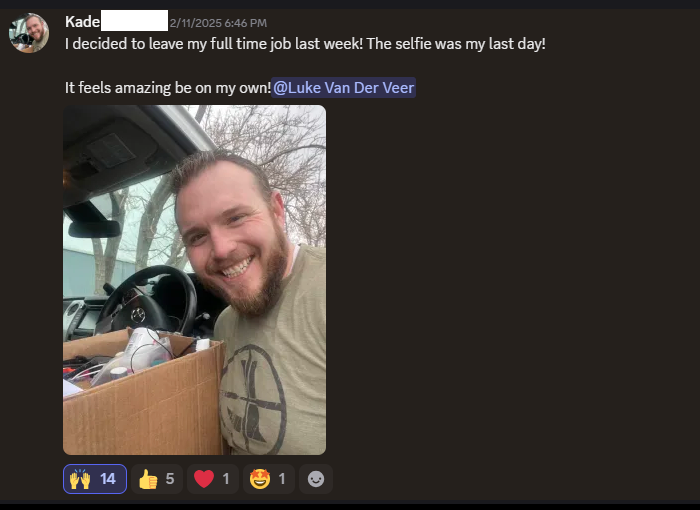Toggle the raised hands emoji reaction

(95, 479)
